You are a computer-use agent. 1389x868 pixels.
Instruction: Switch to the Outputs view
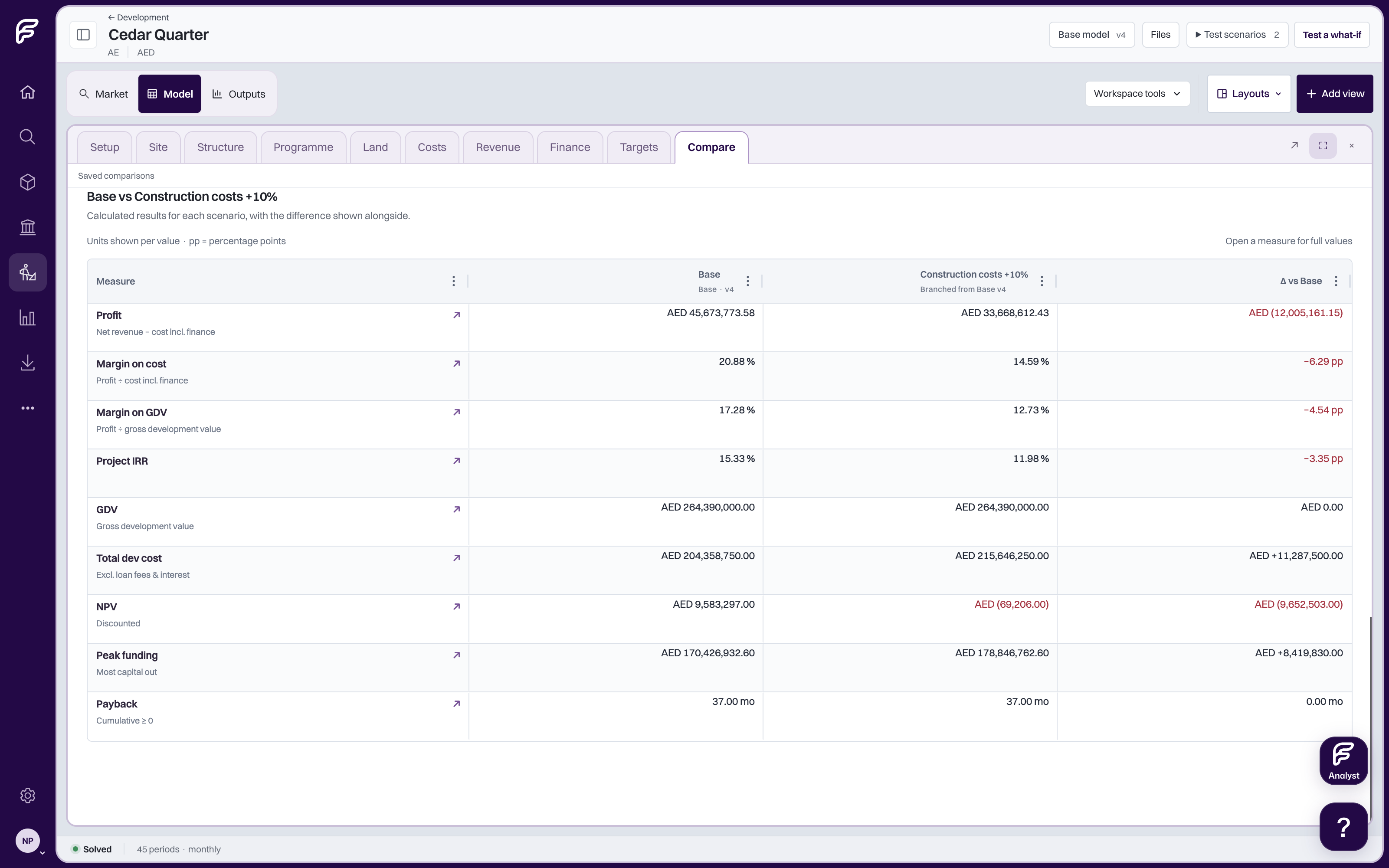(x=239, y=94)
